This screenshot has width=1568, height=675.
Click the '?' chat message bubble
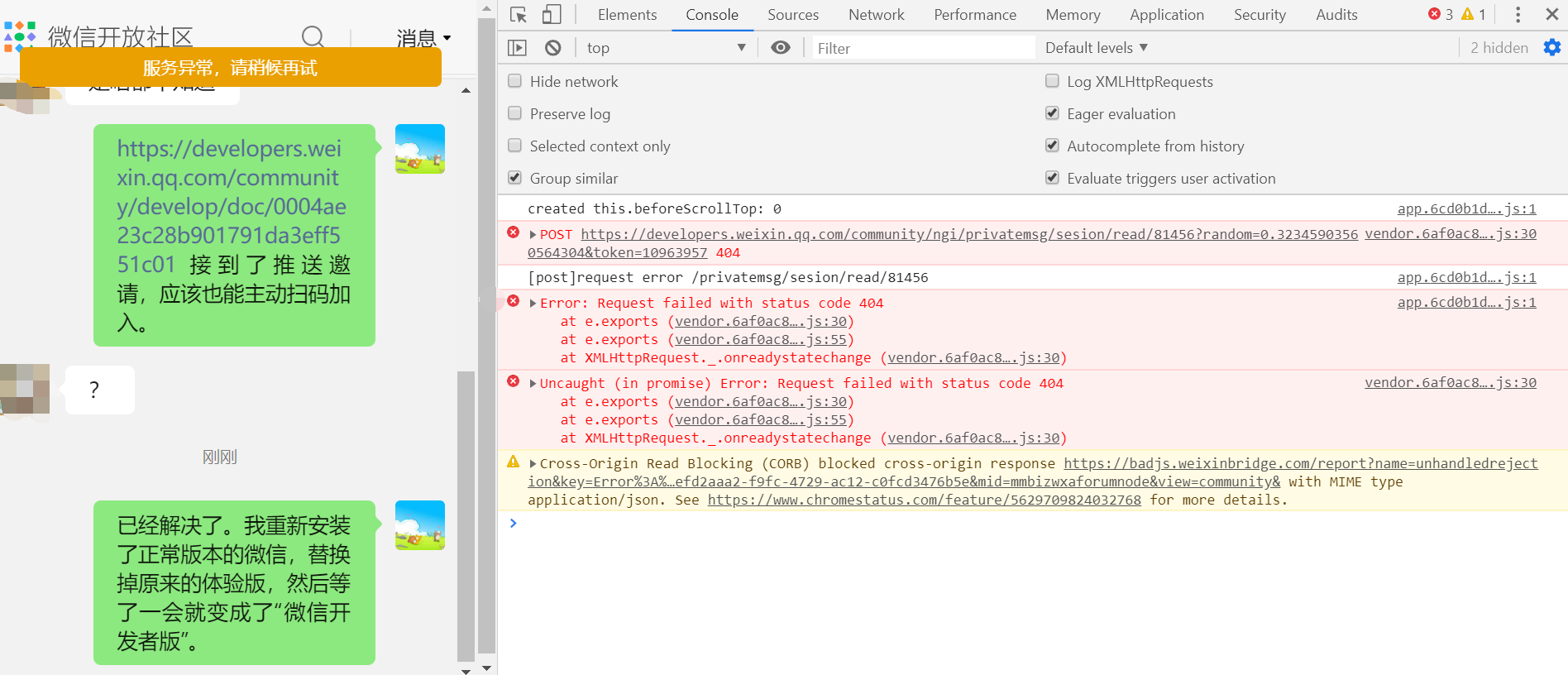pos(99,390)
